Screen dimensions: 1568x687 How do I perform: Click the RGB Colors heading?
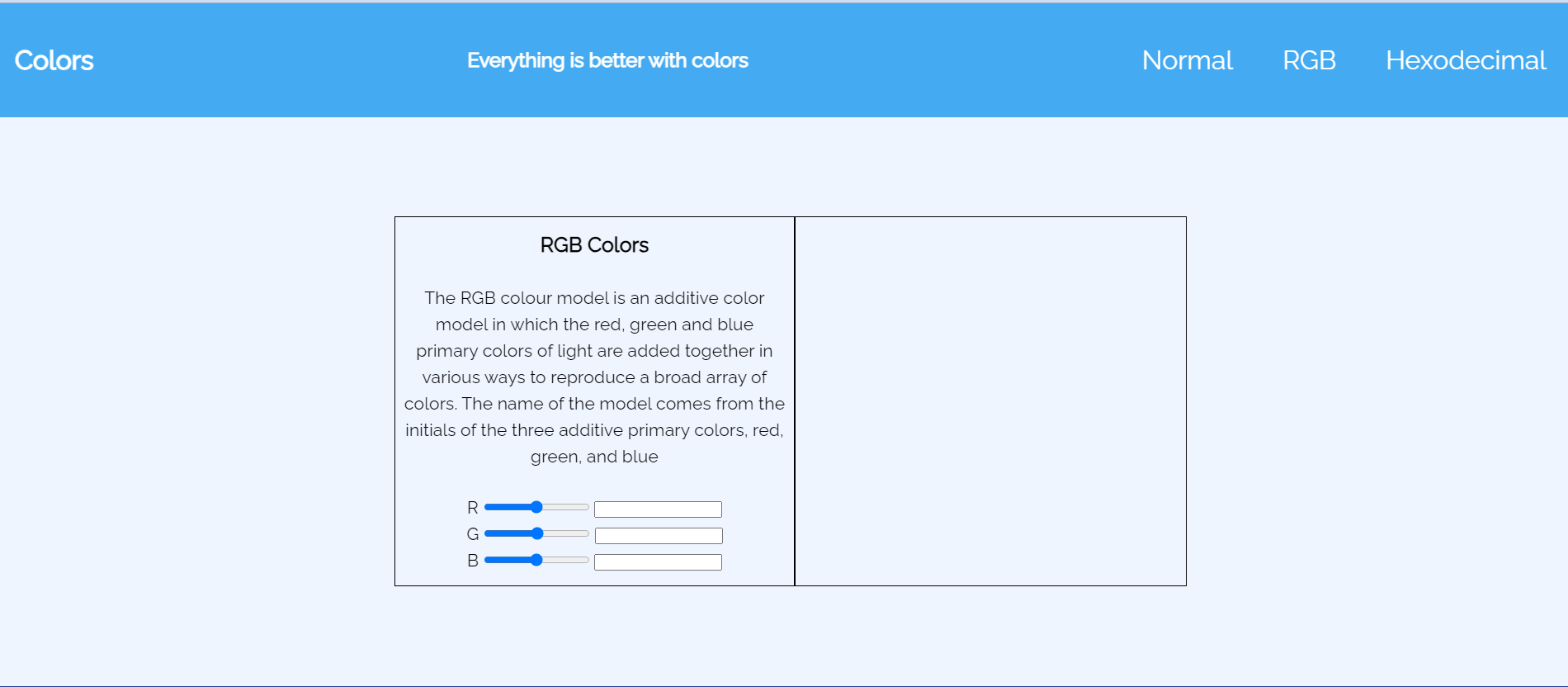point(594,245)
